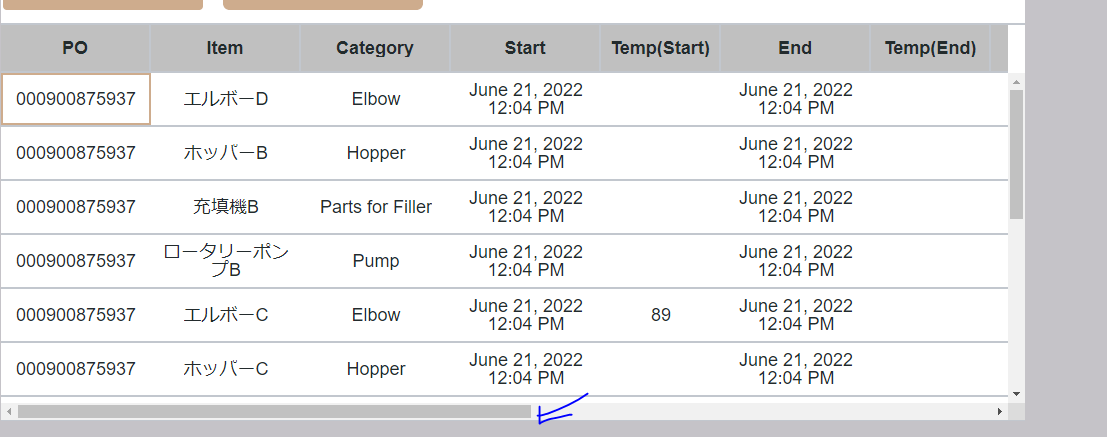Click the second tan button above the table
Viewport: 1107px width, 437px height.
coord(322,4)
